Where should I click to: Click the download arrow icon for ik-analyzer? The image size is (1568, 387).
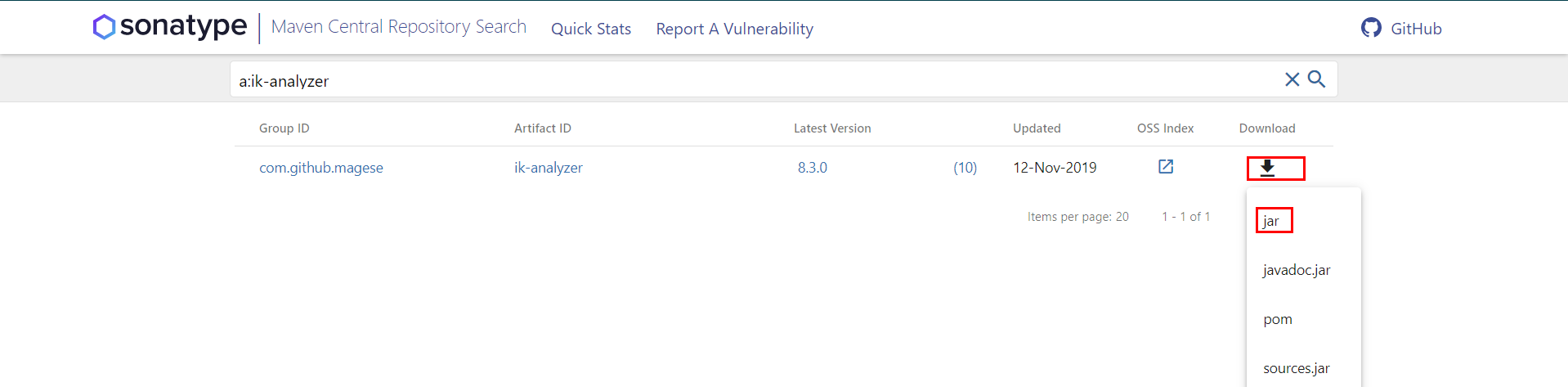tap(1267, 168)
